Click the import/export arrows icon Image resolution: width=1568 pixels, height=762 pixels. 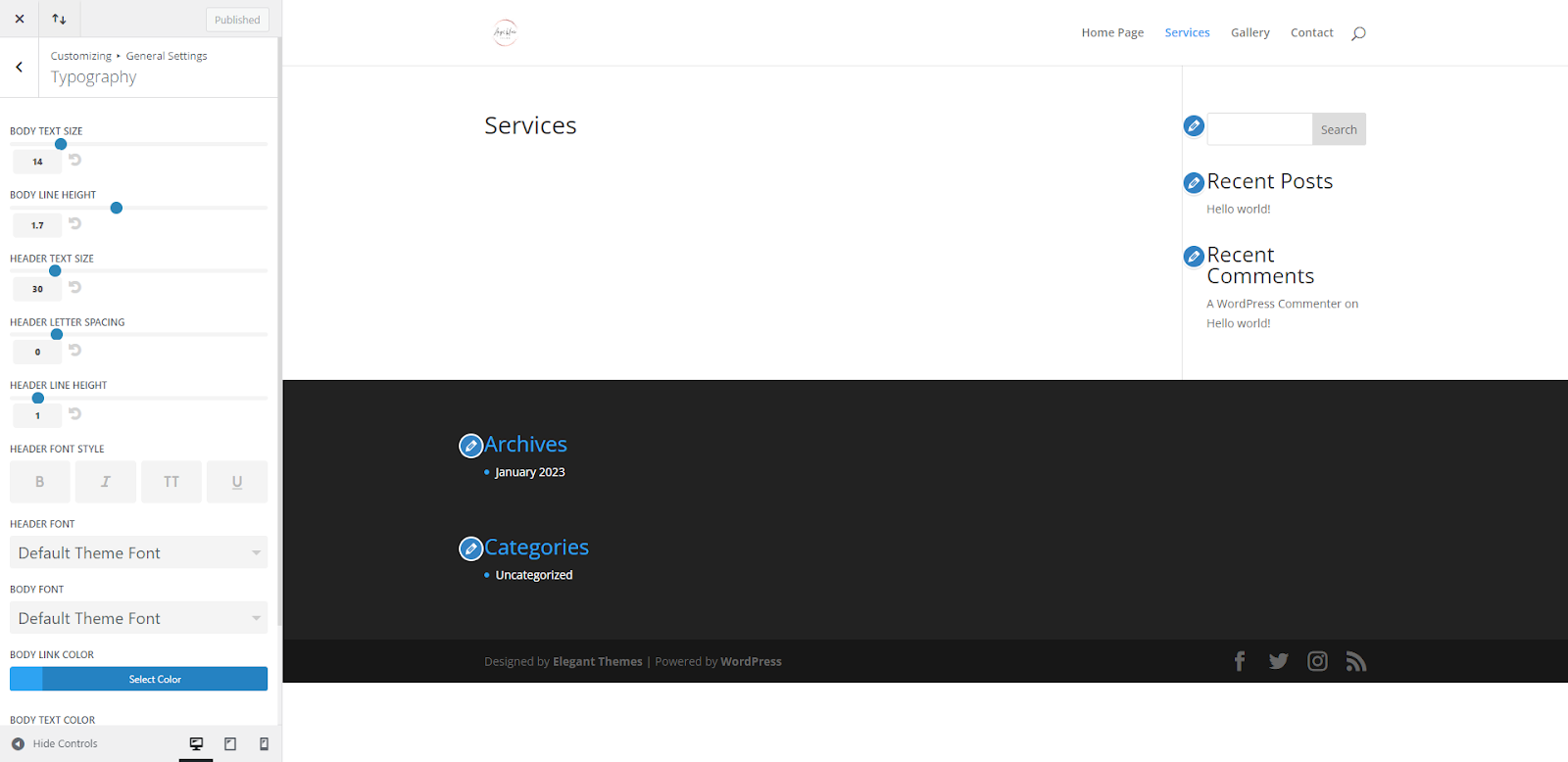59,19
